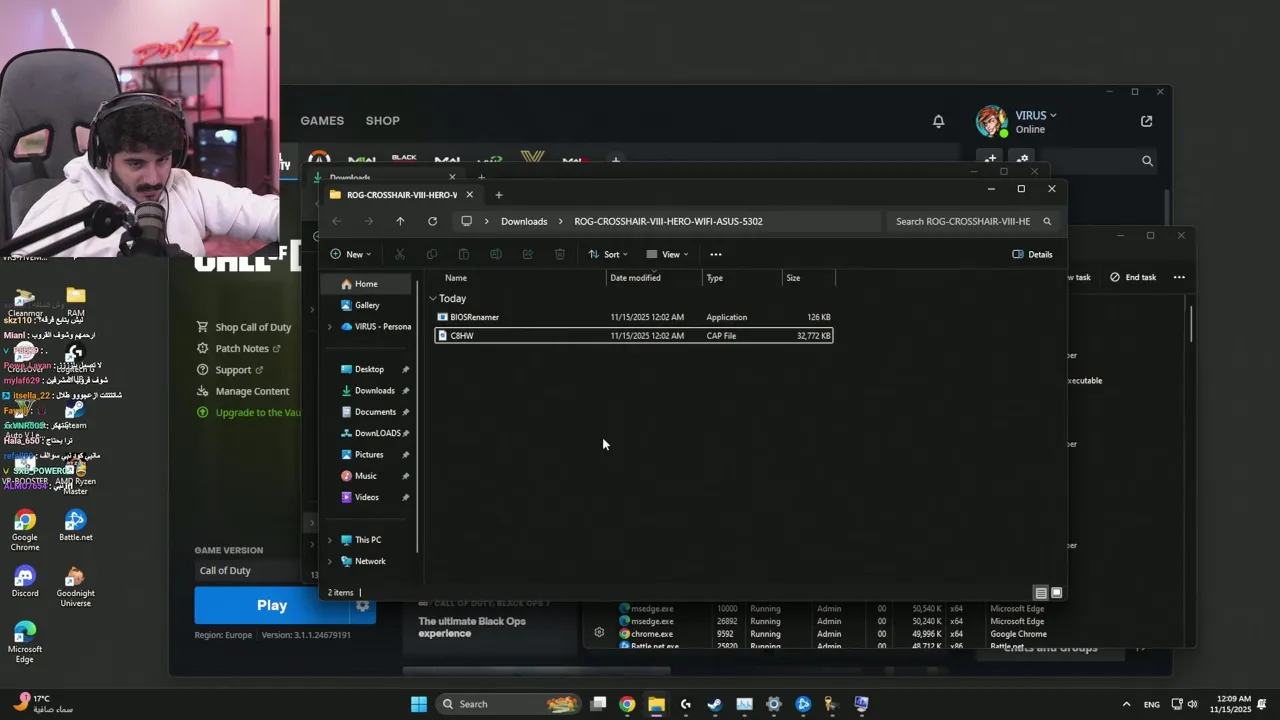Switch to large thumbnails view icon in status bar
1280x720 pixels.
pos(1056,593)
